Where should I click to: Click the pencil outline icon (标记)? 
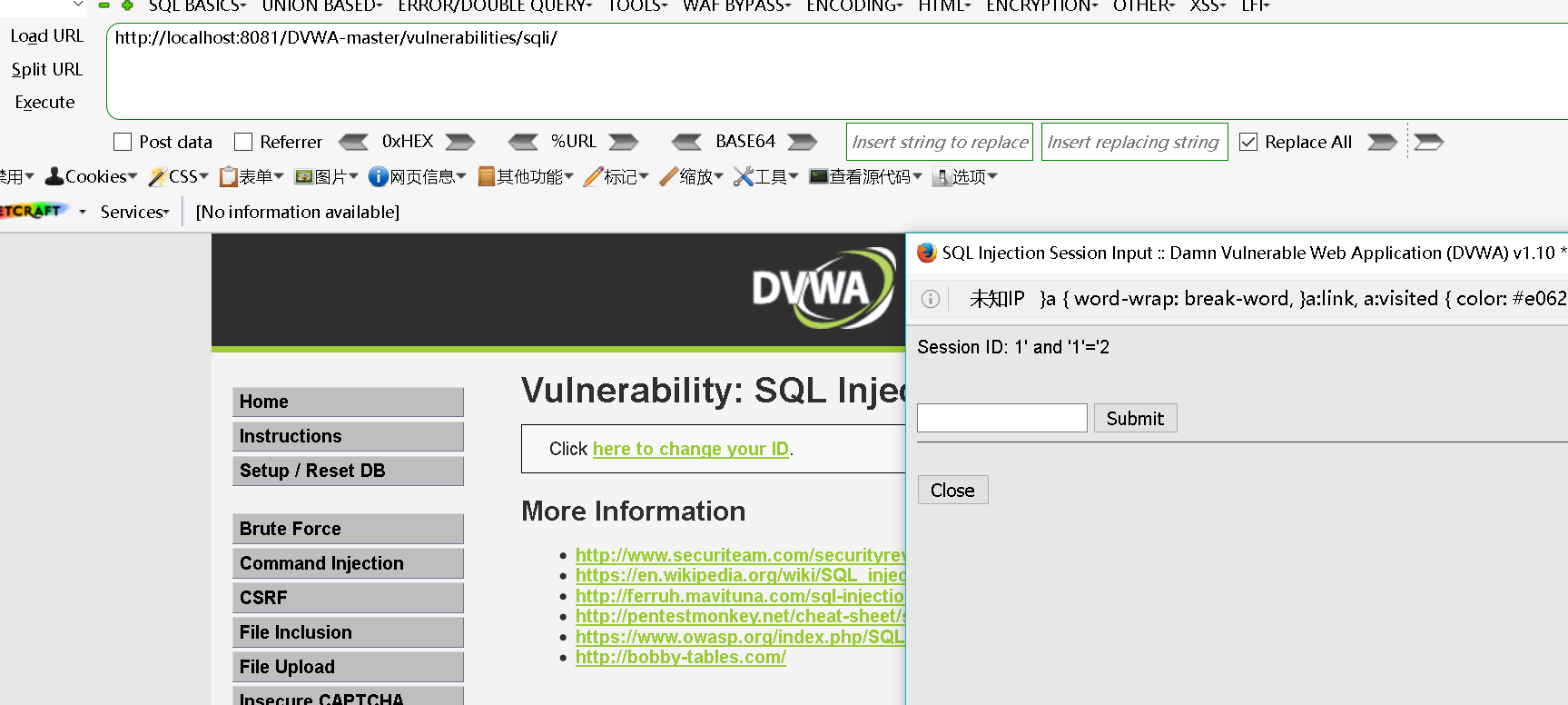coord(594,176)
